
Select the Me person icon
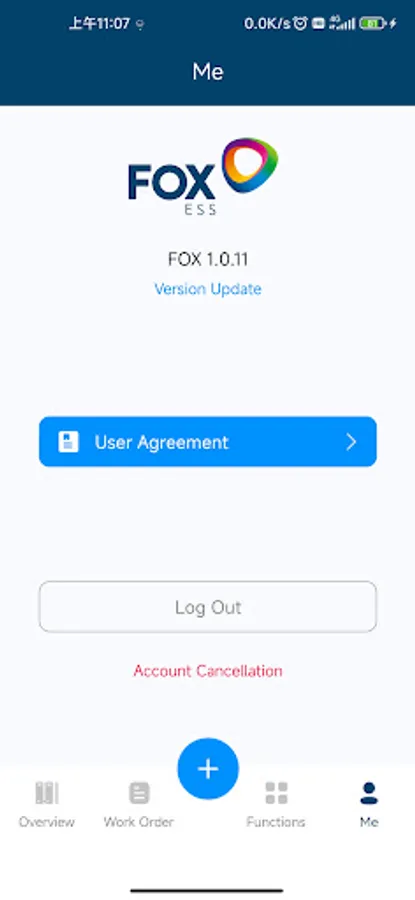(x=369, y=793)
